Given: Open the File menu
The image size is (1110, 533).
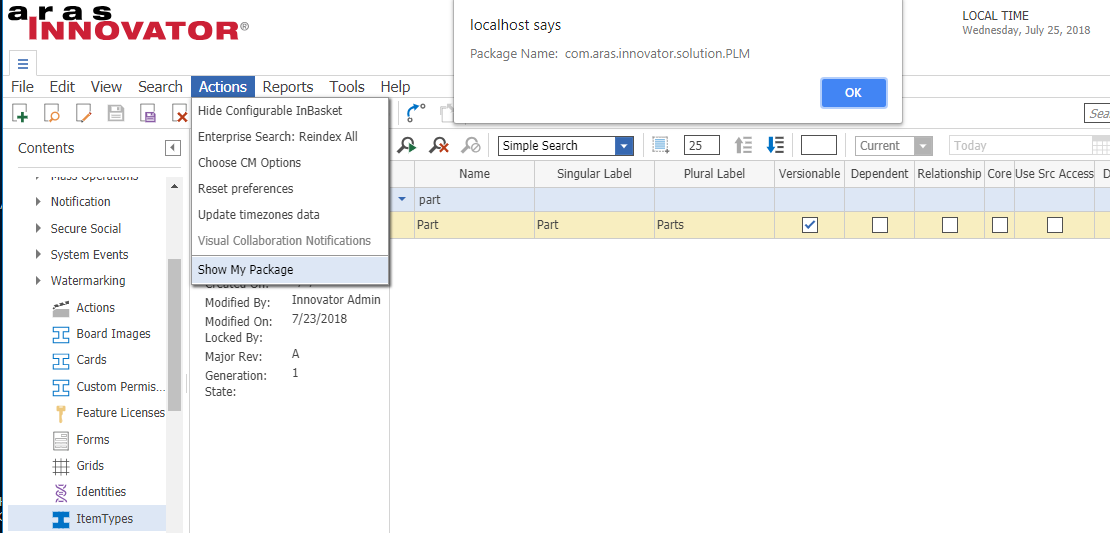Looking at the screenshot, I should 22,87.
